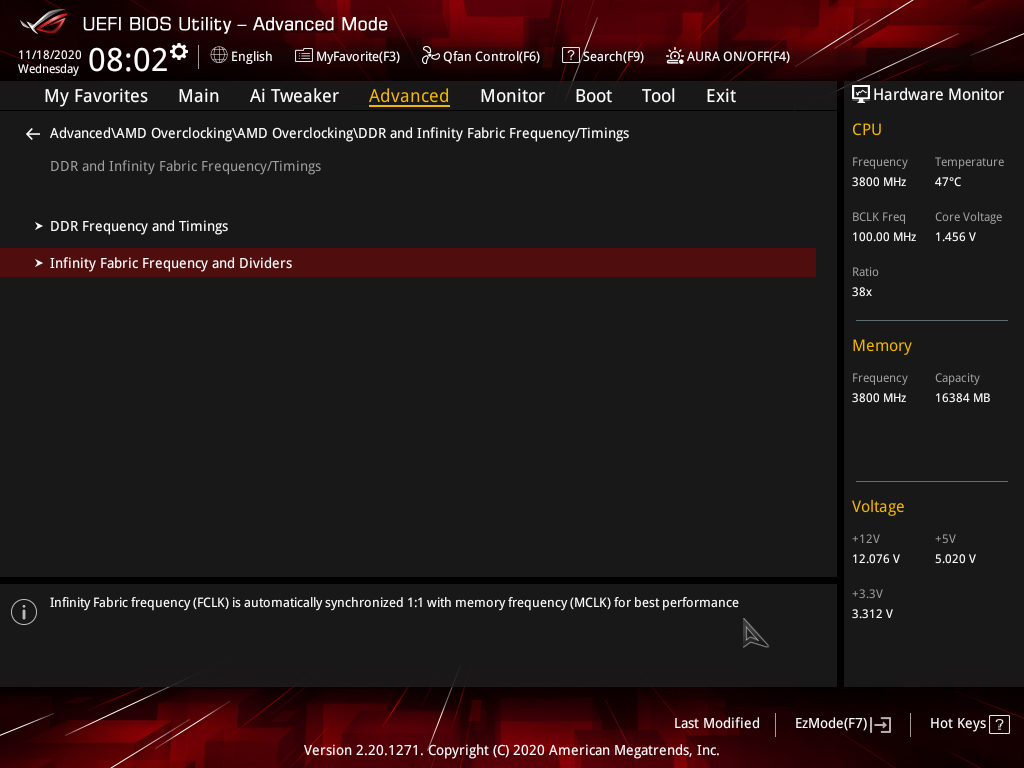Open clock settings gear icon
Viewport: 1024px width, 768px height.
179,52
